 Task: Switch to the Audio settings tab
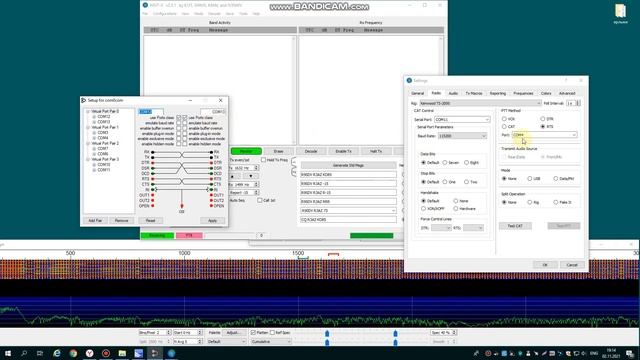pyautogui.click(x=453, y=93)
